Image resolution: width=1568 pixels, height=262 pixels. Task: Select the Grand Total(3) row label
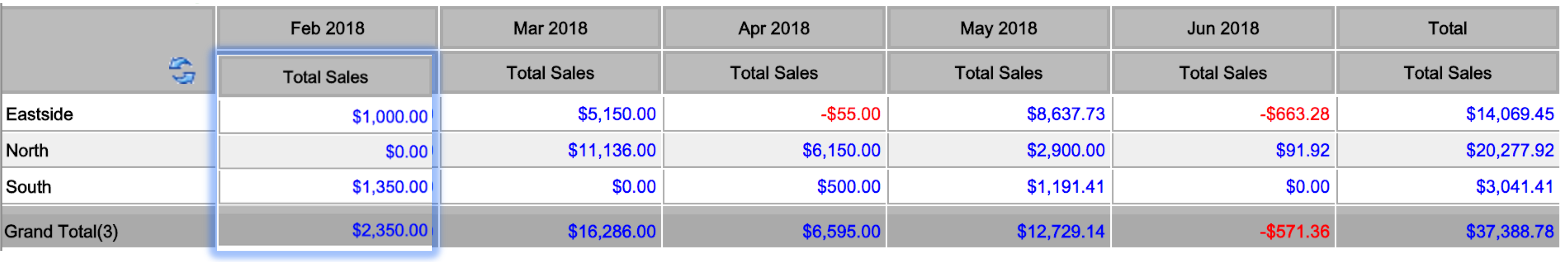(x=61, y=231)
